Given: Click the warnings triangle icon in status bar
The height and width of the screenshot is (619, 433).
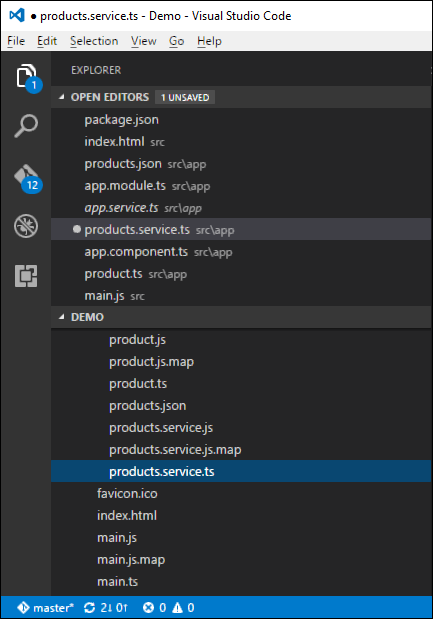Looking at the screenshot, I should click(x=178, y=608).
